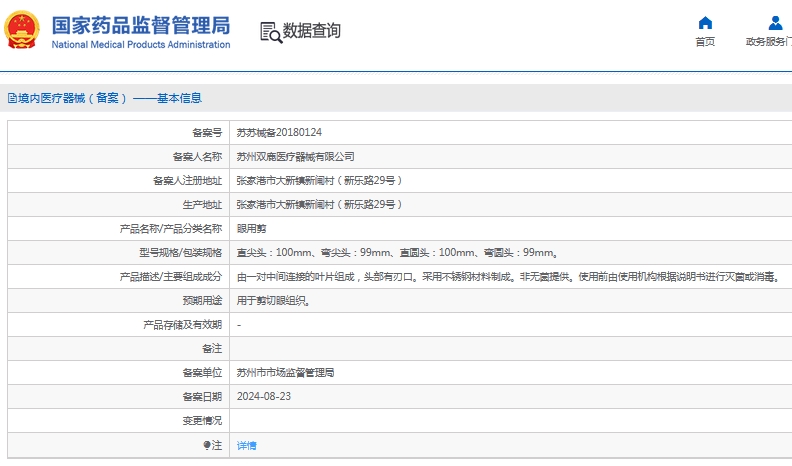Screen dimensions: 792x466
Task: Click the 数据查询 heading text
Action: pos(312,30)
